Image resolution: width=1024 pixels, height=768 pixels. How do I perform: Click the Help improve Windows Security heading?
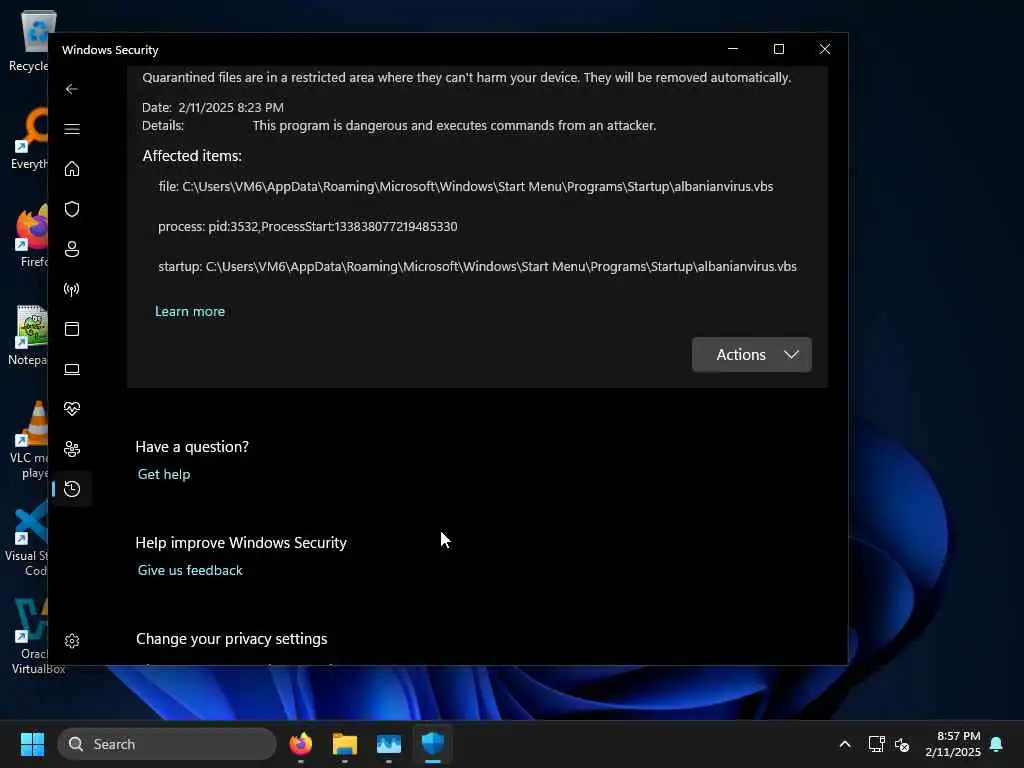tap(241, 543)
